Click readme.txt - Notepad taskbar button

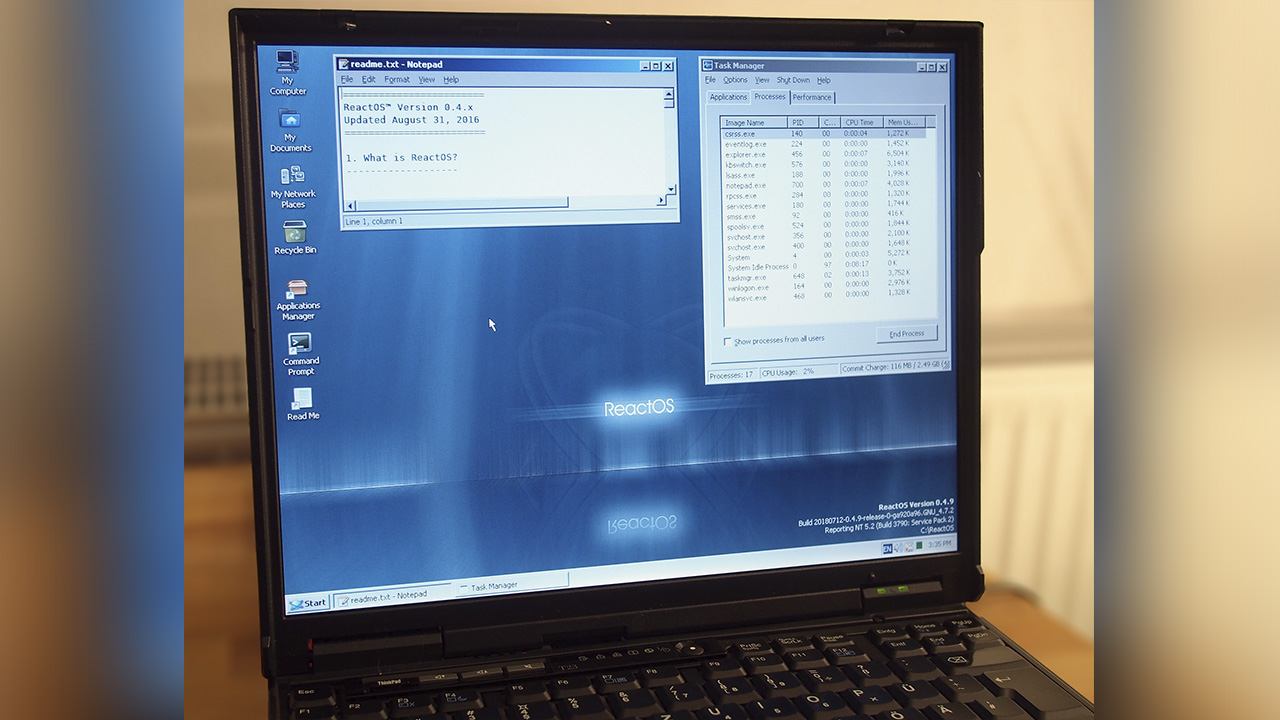coord(393,596)
